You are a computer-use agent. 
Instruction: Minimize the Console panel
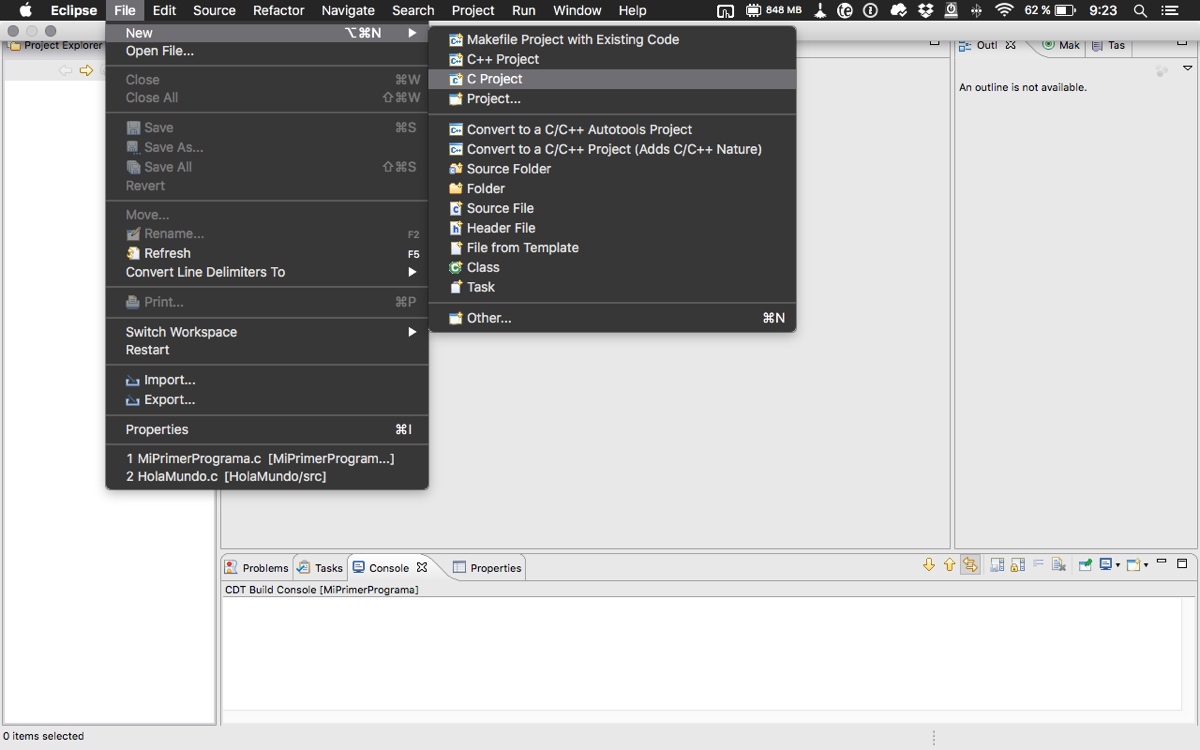coord(1162,563)
